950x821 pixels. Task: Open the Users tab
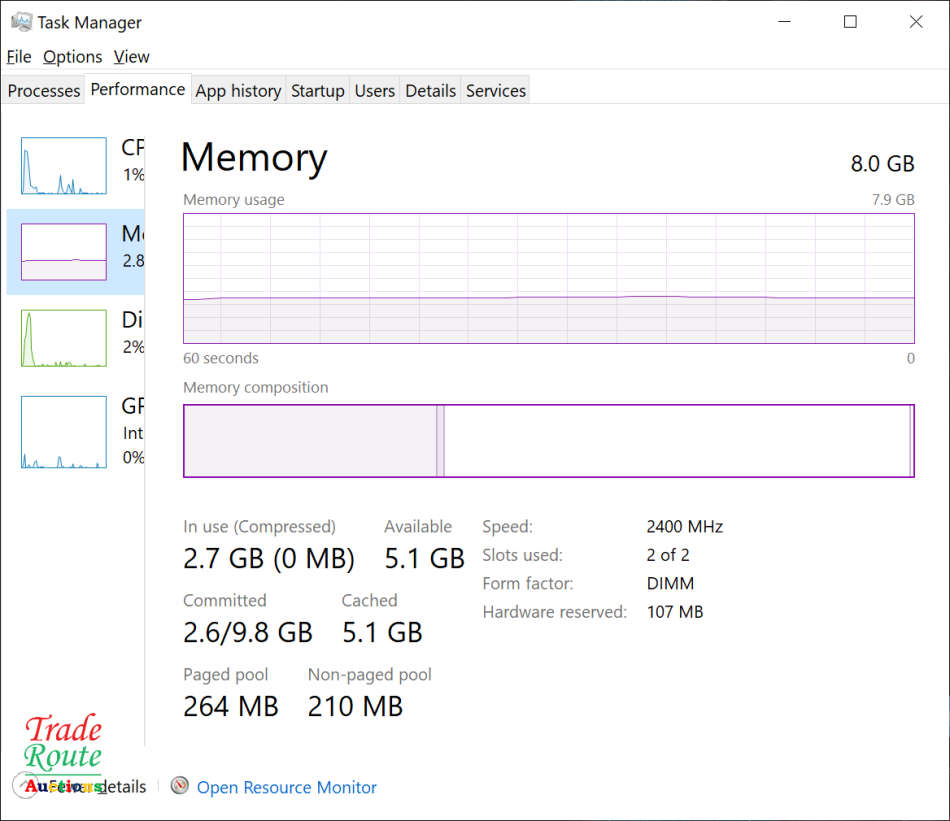click(x=374, y=91)
